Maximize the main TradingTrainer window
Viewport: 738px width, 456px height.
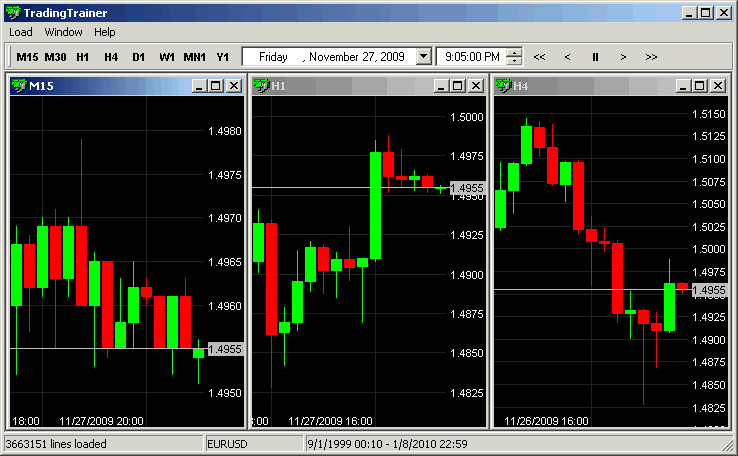point(706,13)
